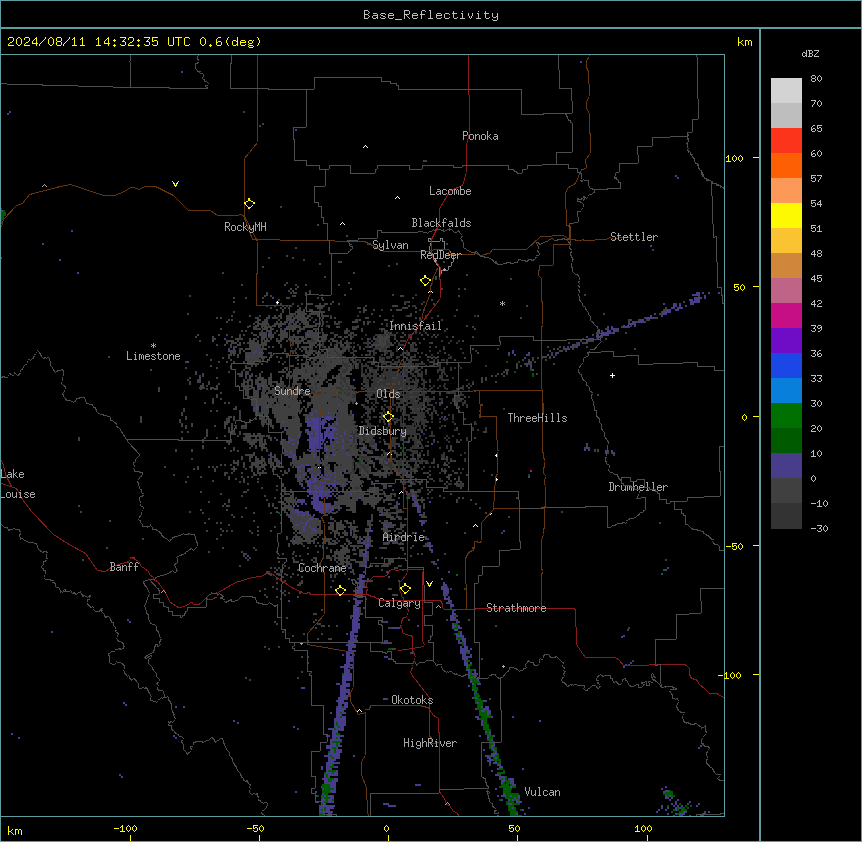Select the Drumheller label
This screenshot has width=862, height=842.
(x=638, y=487)
